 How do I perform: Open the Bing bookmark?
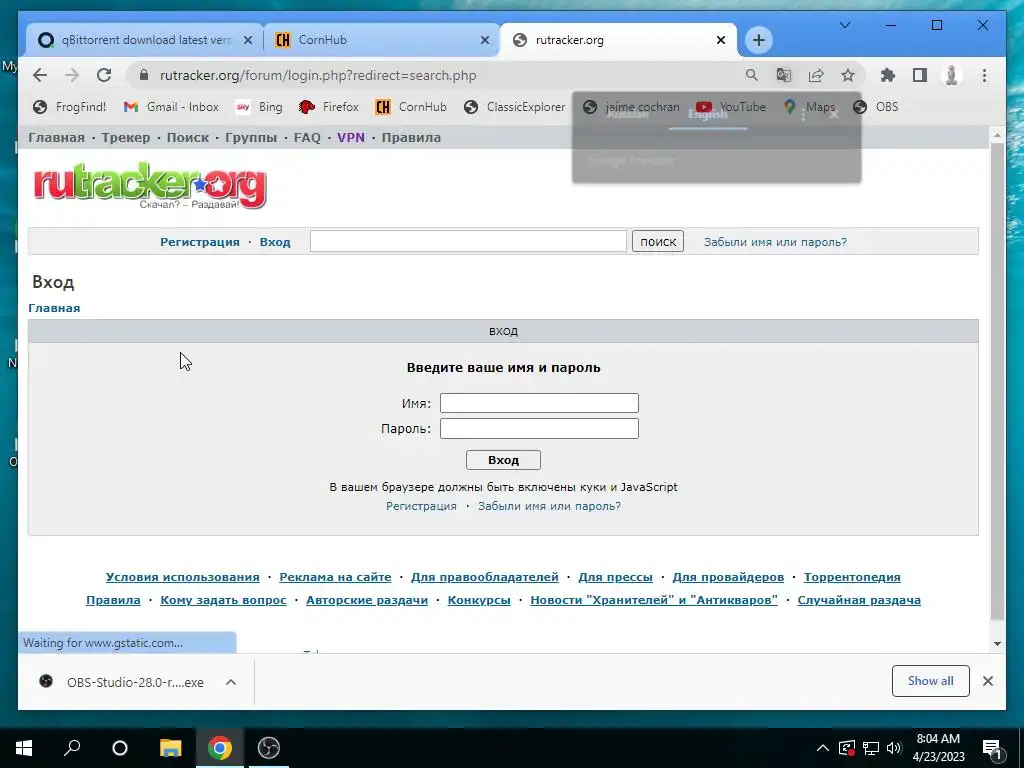259,107
